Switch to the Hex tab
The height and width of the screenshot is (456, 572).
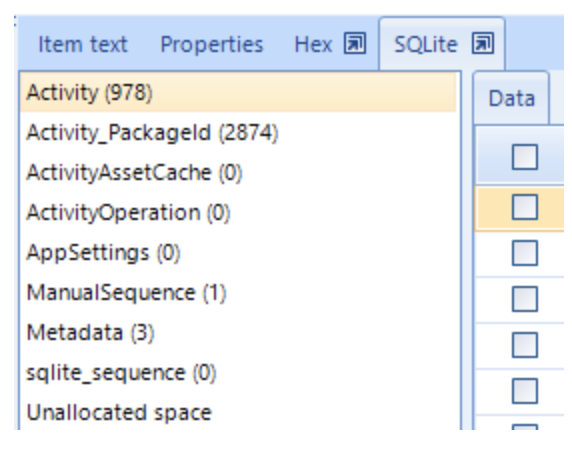tap(313, 45)
